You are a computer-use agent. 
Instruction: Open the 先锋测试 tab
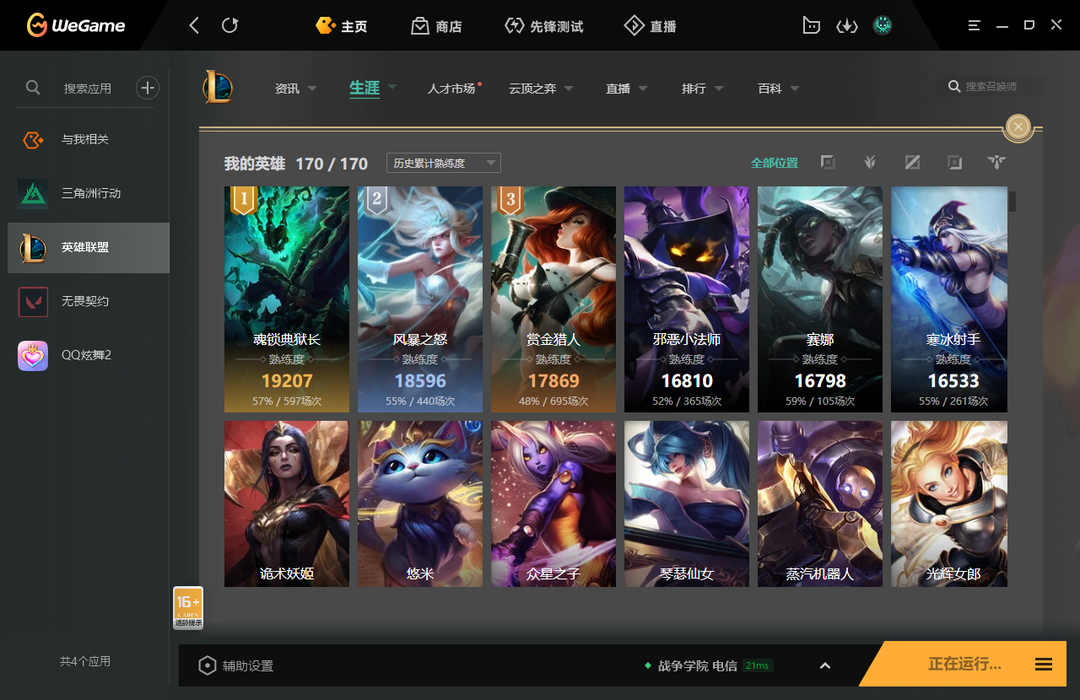coord(543,26)
